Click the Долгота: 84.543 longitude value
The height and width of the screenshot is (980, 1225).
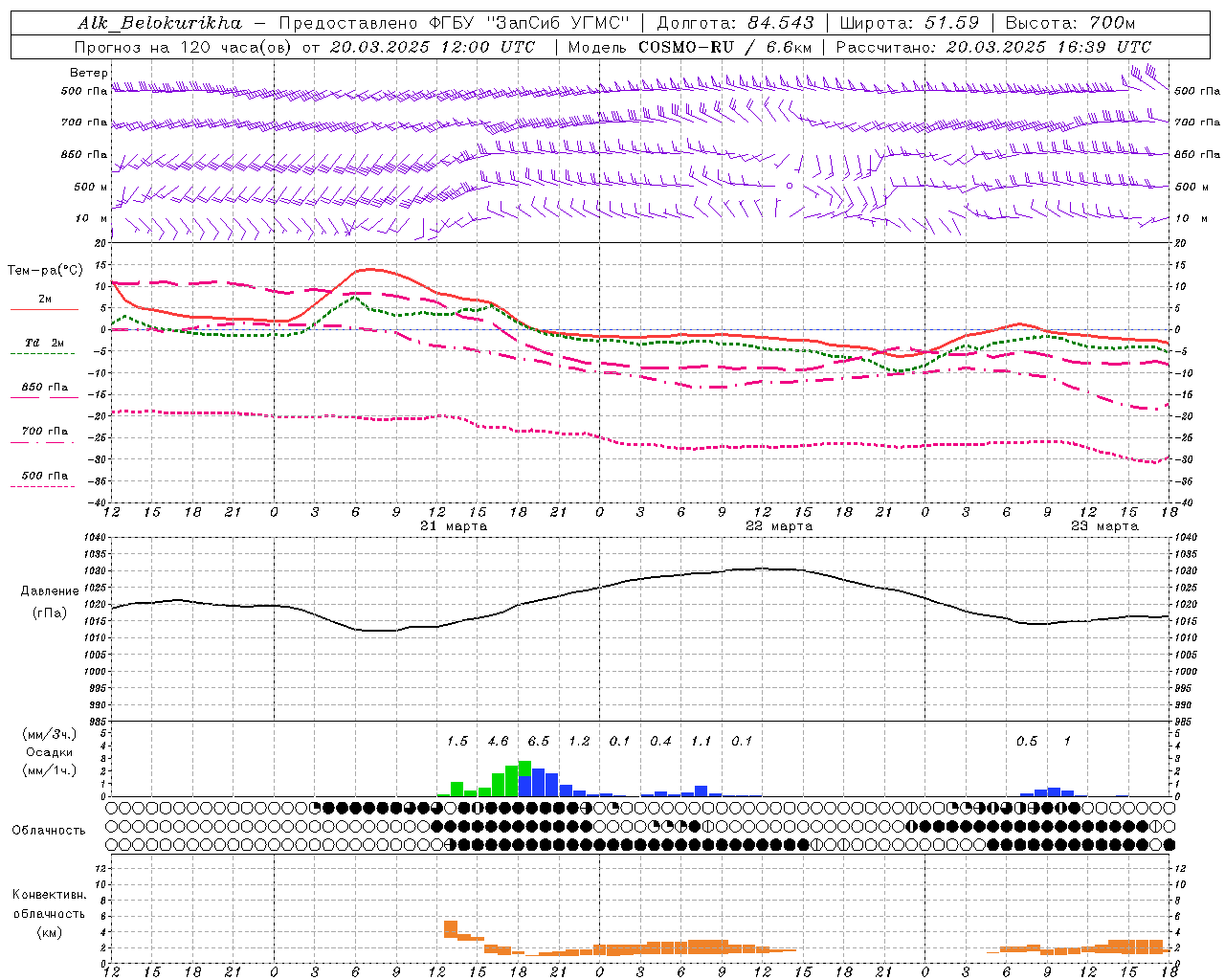(735, 22)
